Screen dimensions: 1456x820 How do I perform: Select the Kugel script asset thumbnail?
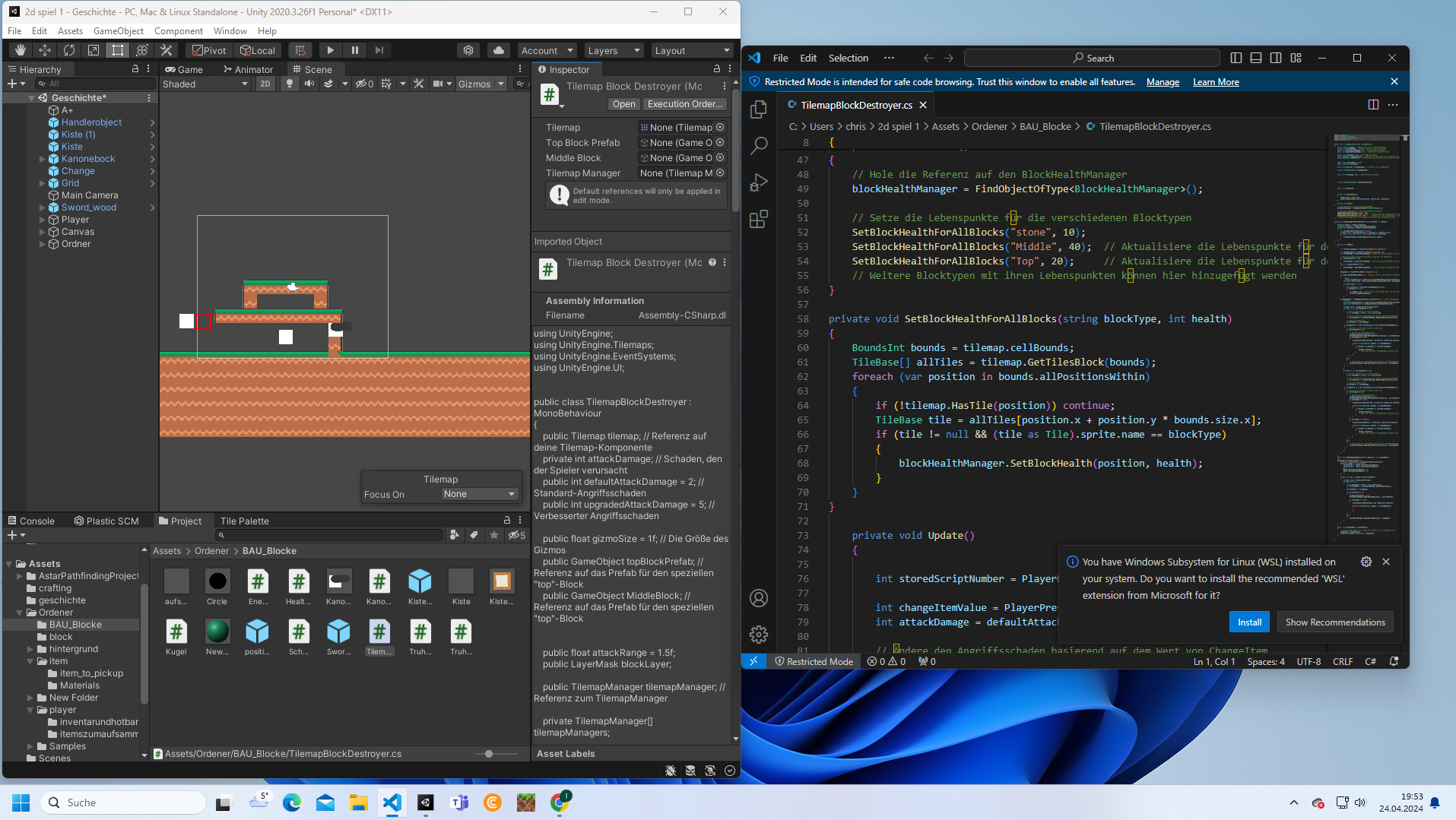pos(176,632)
